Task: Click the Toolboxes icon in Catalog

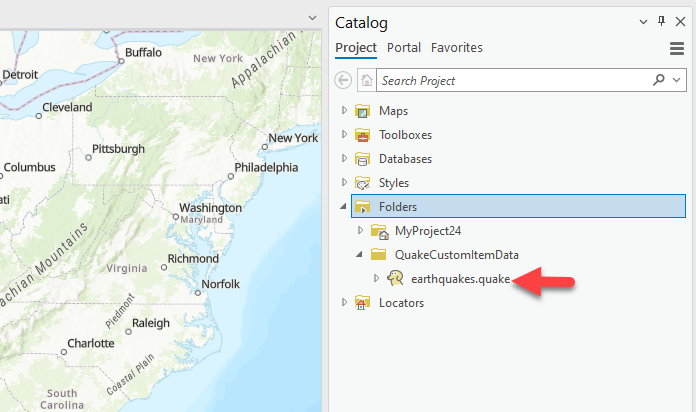Action: coord(362,135)
